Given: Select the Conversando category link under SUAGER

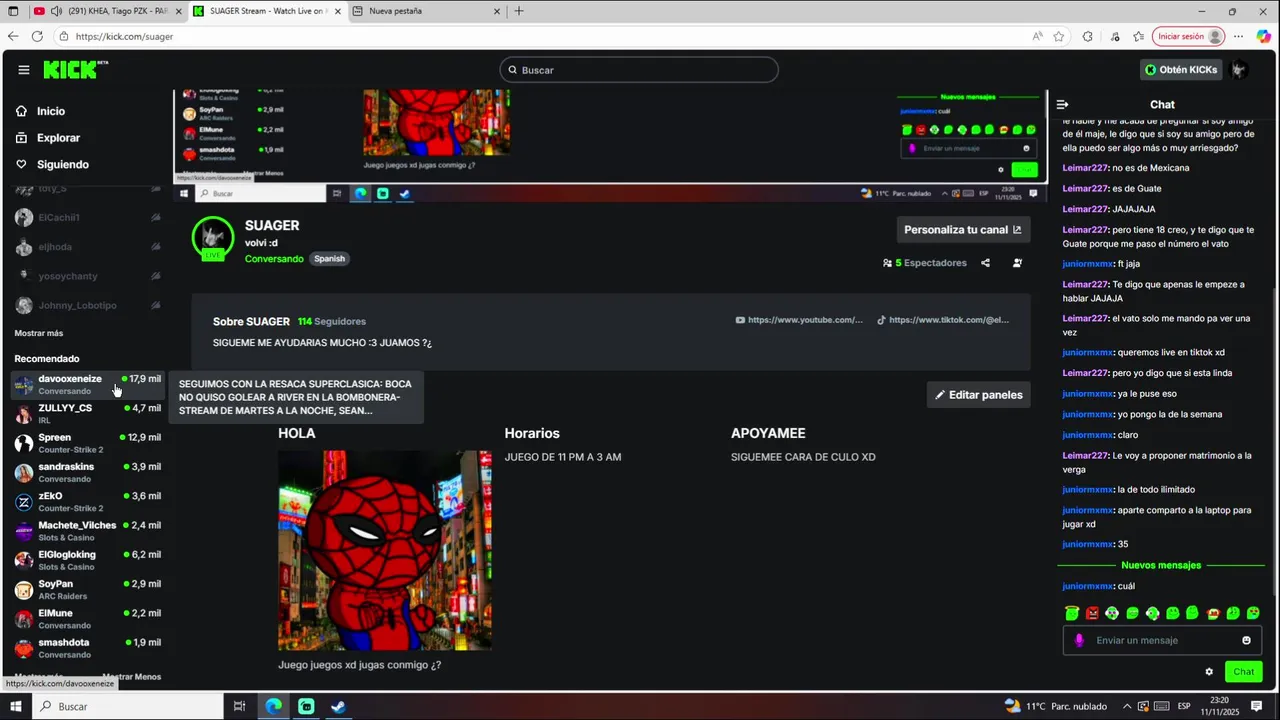Looking at the screenshot, I should pyautogui.click(x=274, y=259).
